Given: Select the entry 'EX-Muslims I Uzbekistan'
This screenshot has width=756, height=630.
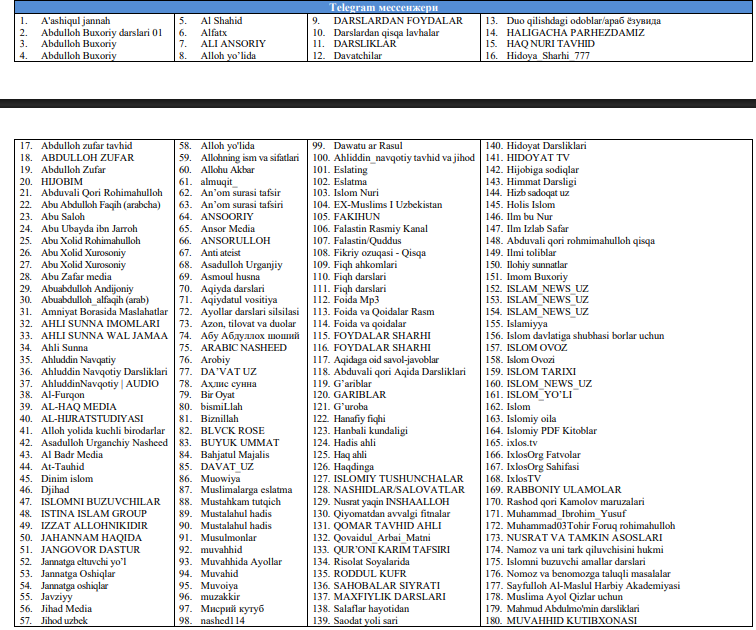Looking at the screenshot, I should pos(388,204).
